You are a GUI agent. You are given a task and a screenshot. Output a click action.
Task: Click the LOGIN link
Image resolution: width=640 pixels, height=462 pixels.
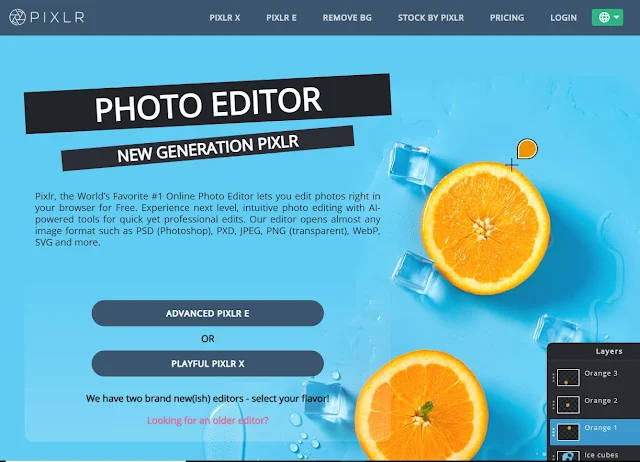tap(563, 18)
